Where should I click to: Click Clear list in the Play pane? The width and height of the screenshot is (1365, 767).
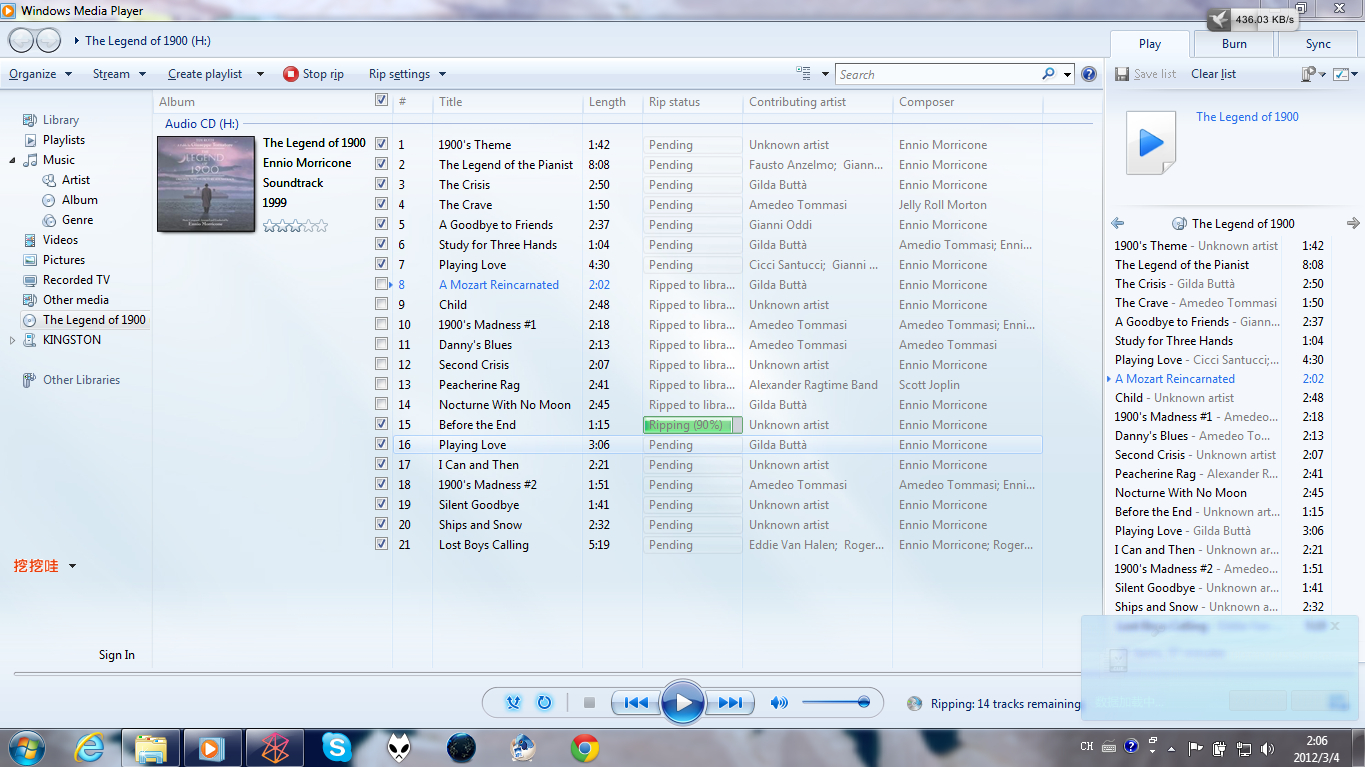pos(1213,74)
